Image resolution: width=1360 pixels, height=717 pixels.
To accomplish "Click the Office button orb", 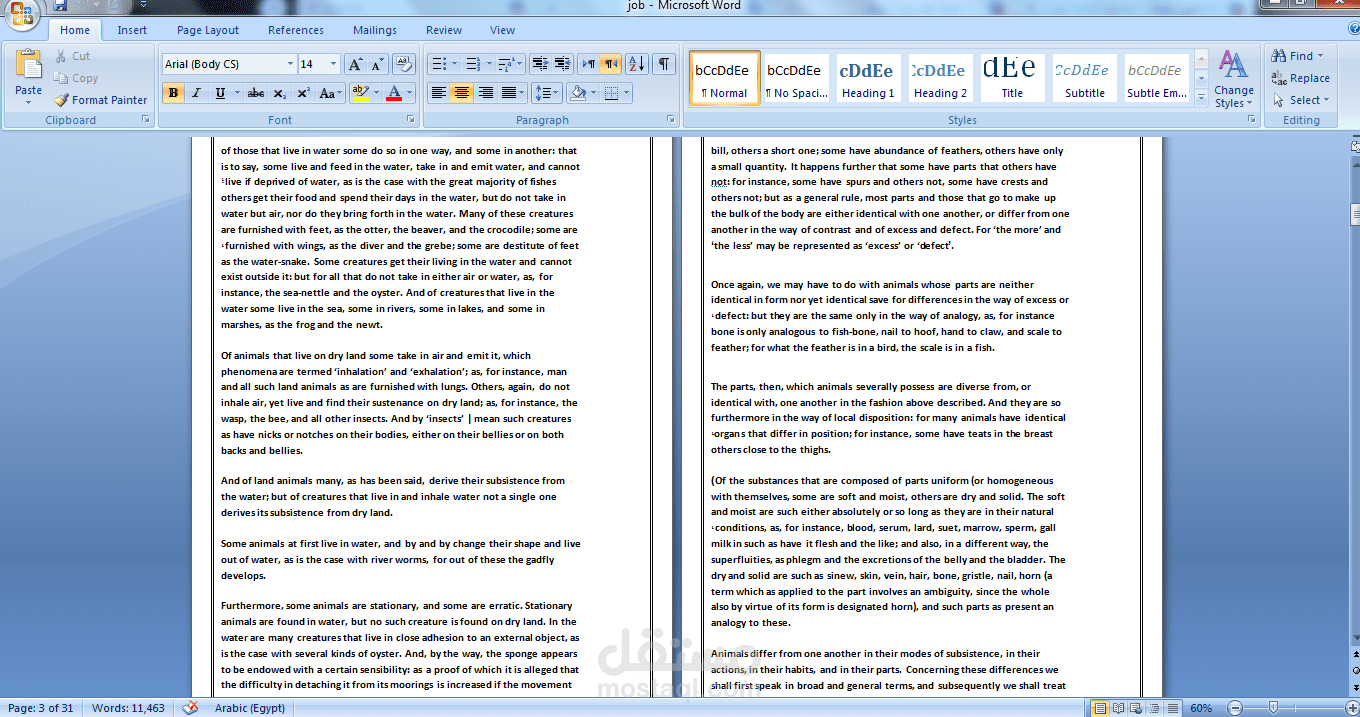I will click(20, 14).
